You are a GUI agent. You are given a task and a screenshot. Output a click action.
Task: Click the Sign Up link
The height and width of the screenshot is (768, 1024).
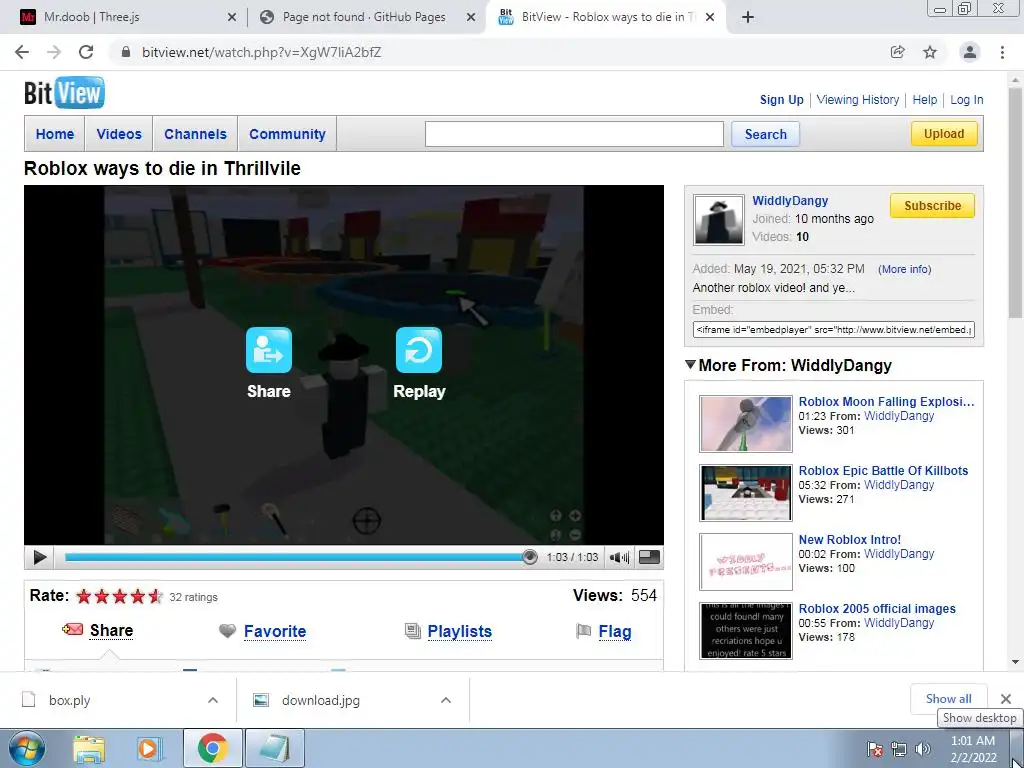coord(781,99)
